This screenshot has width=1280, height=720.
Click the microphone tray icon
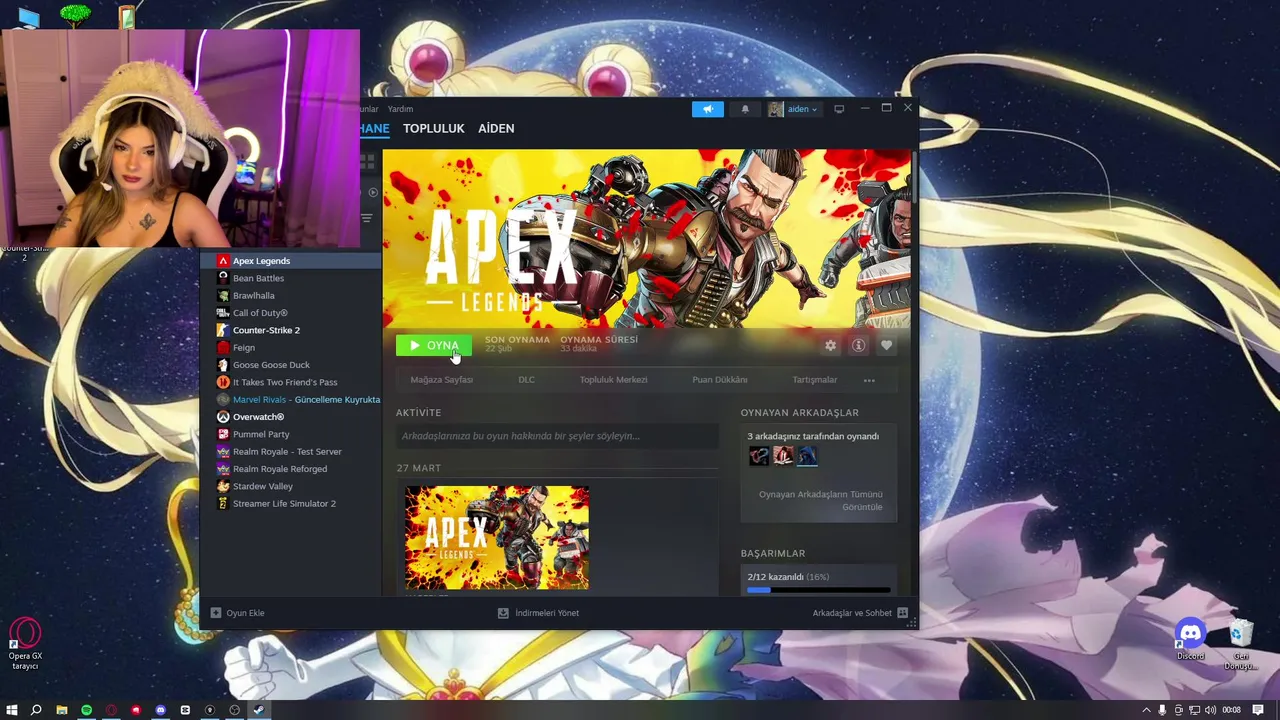click(1162, 710)
